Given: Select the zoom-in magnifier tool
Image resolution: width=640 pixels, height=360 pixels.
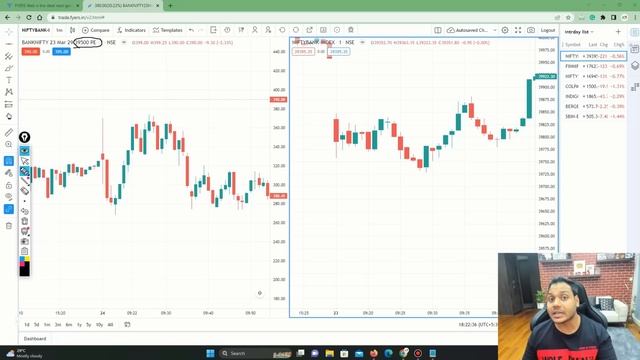Looking at the screenshot, I should [9, 144].
